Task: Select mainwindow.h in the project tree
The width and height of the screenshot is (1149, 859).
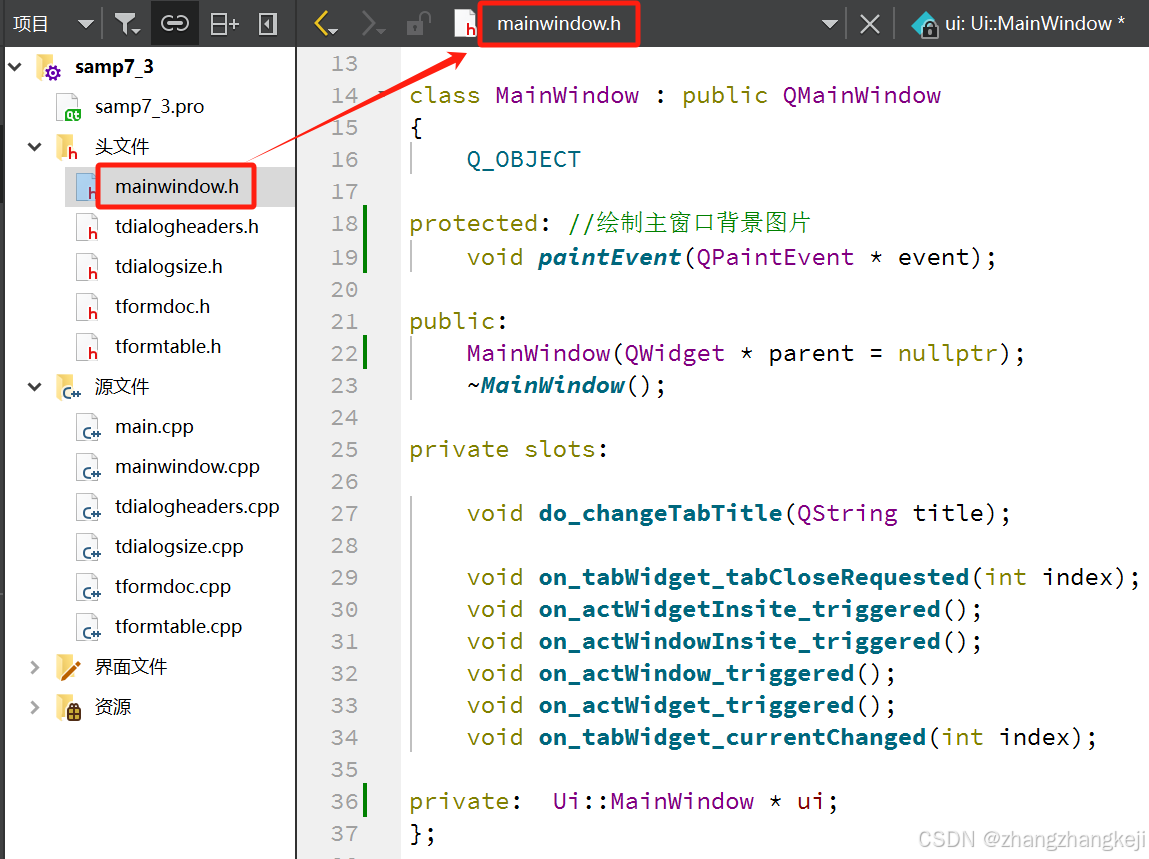Action: [x=177, y=186]
